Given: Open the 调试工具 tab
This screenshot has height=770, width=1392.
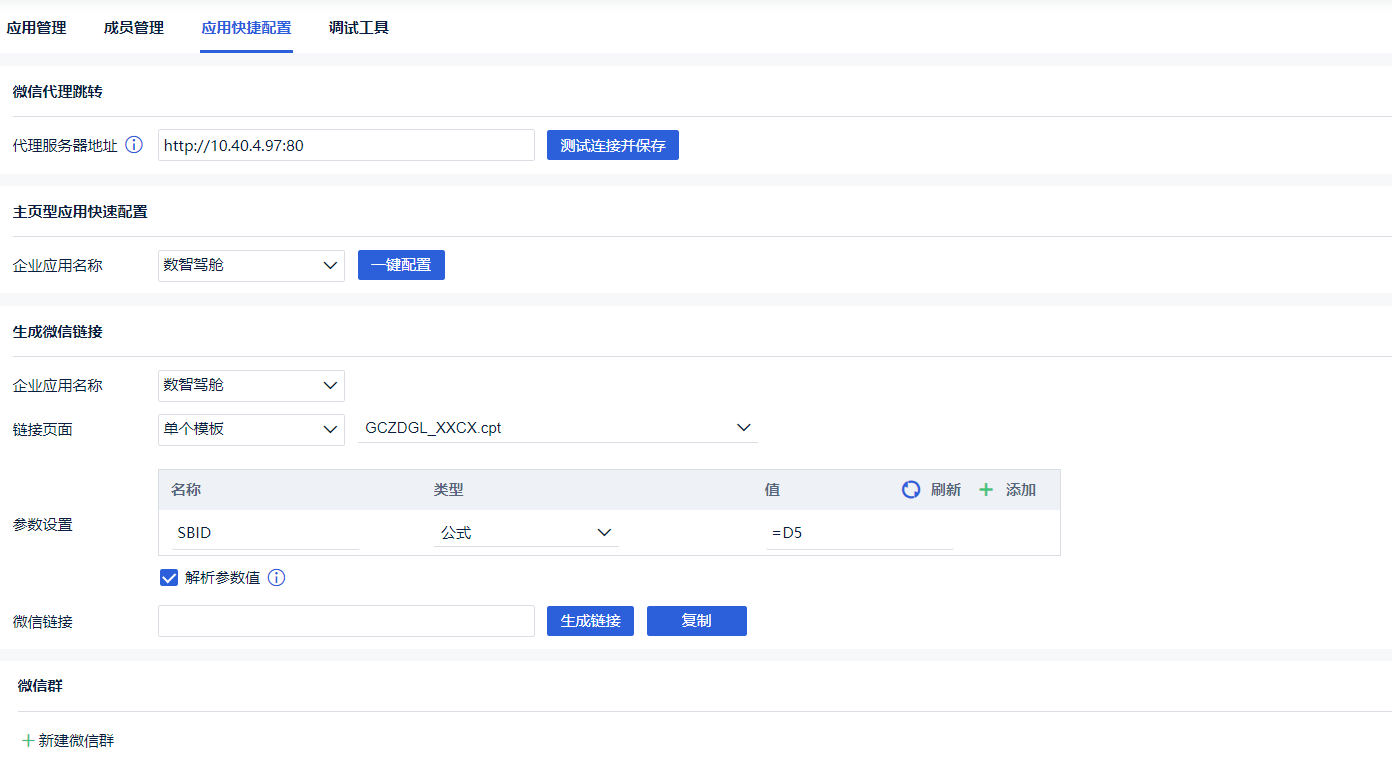Looking at the screenshot, I should (x=359, y=28).
